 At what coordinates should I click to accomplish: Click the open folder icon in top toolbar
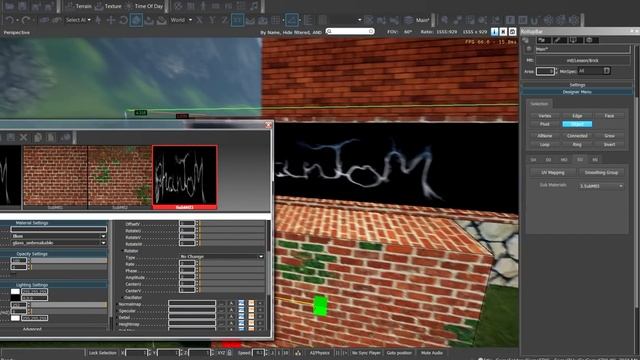[x=9, y=6]
